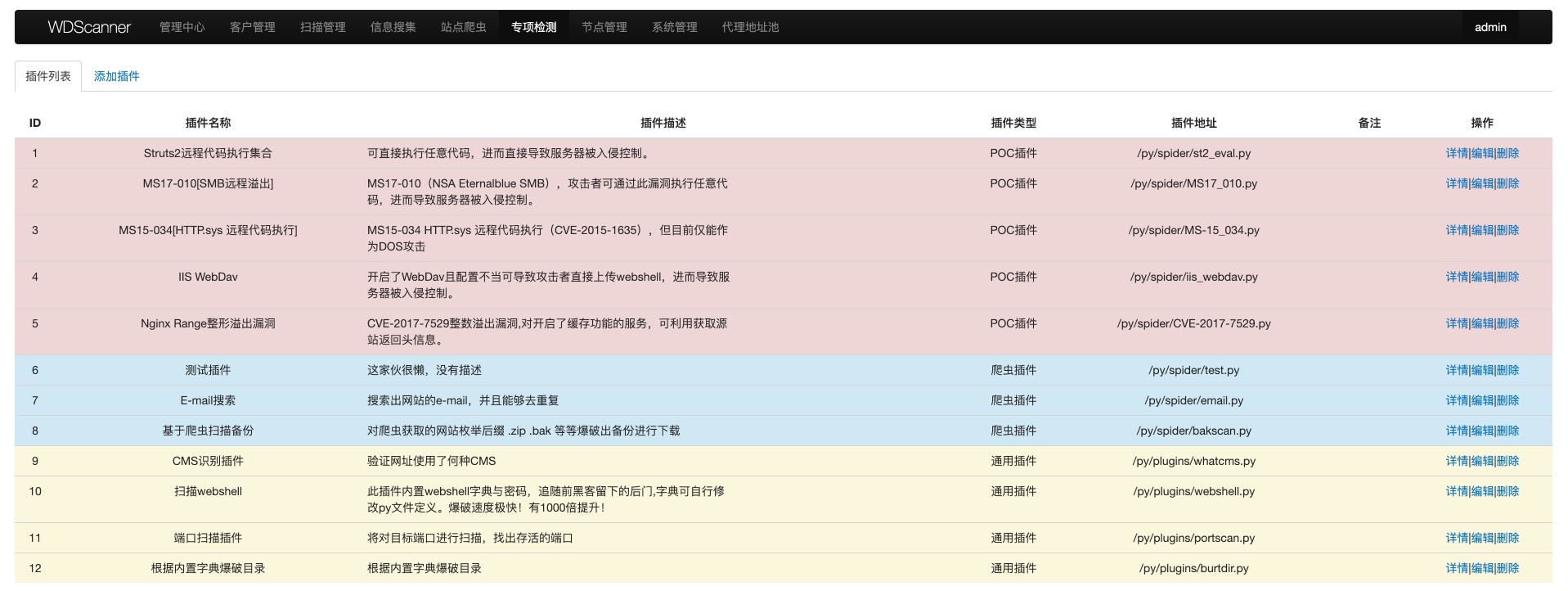View 详情 for Struts2远程代码执行集合
The width and height of the screenshot is (1568, 591).
point(1457,153)
